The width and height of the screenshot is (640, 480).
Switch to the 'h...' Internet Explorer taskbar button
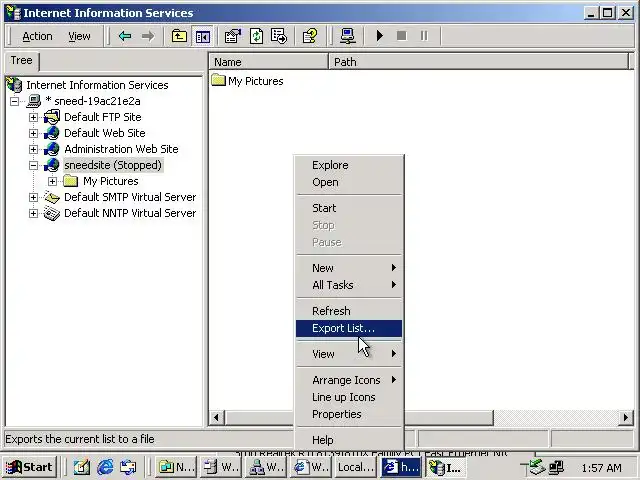coord(401,467)
